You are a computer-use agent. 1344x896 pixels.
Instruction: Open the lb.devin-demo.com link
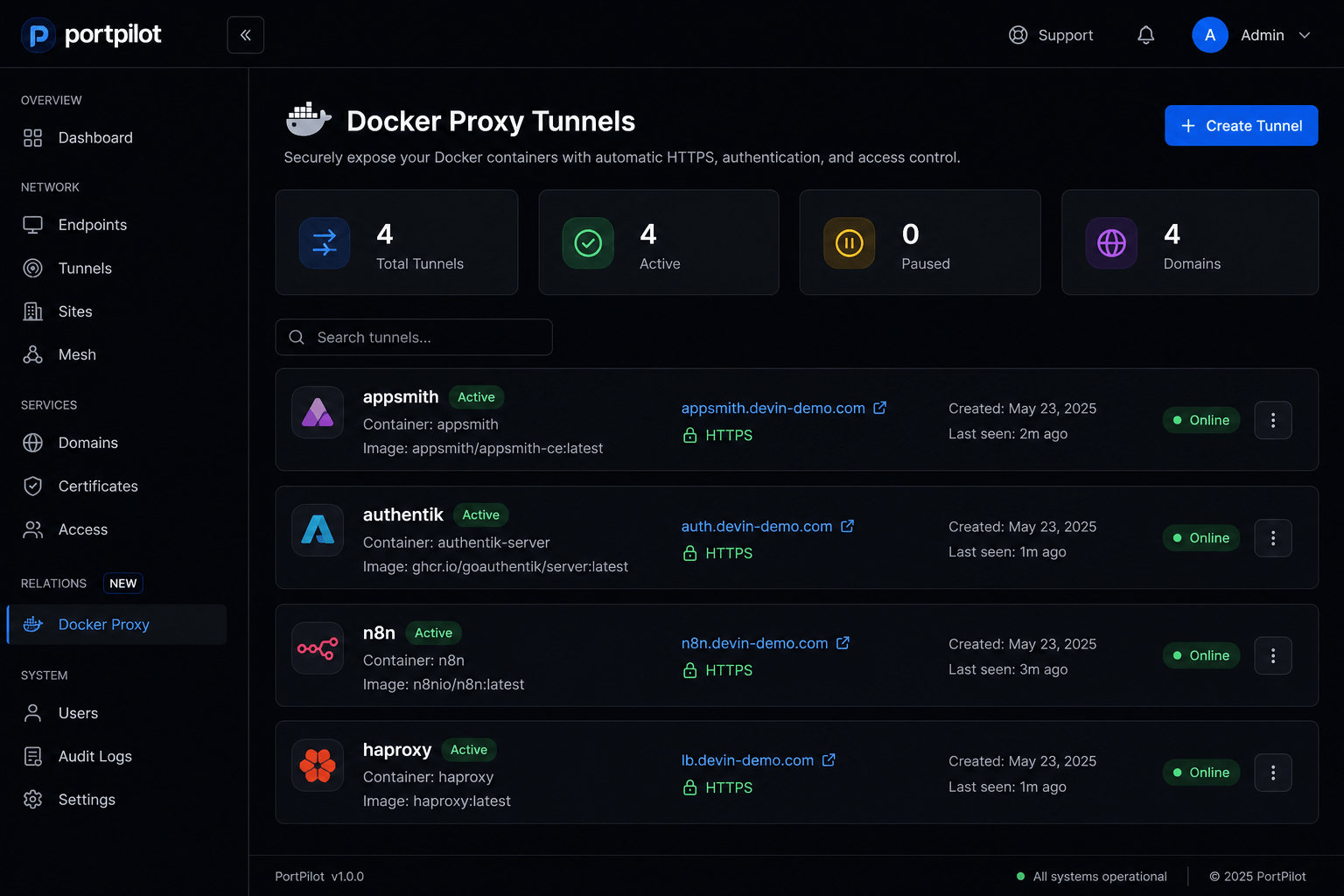click(x=747, y=760)
